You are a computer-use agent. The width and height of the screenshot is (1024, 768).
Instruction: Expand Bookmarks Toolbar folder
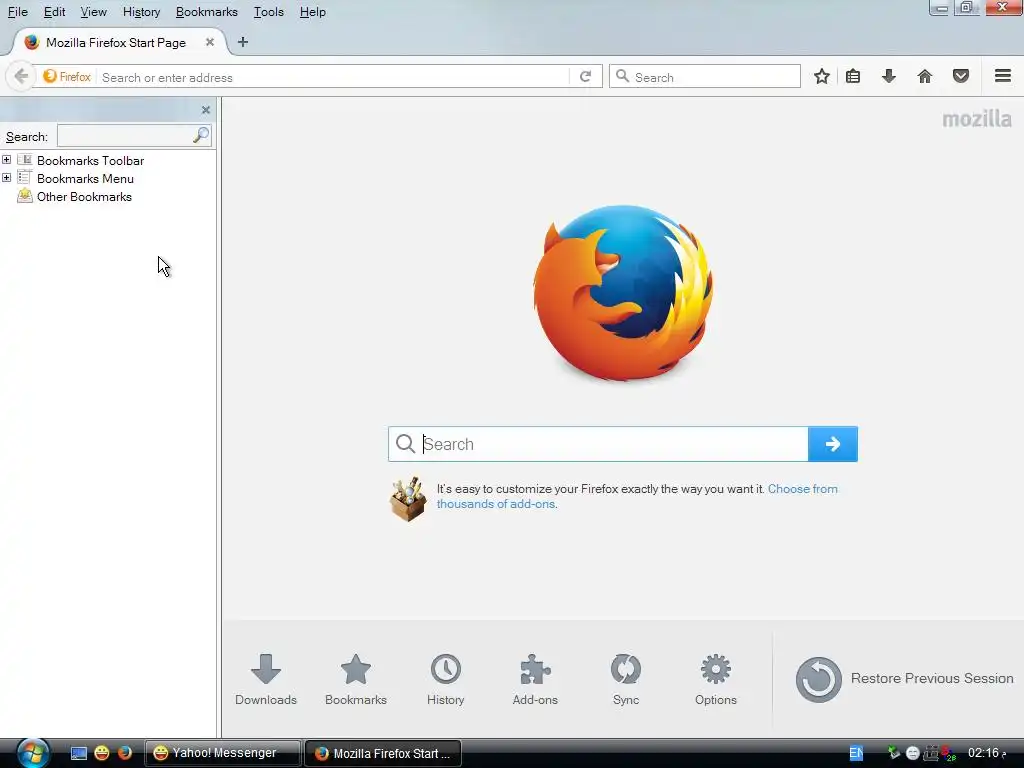[x=7, y=160]
